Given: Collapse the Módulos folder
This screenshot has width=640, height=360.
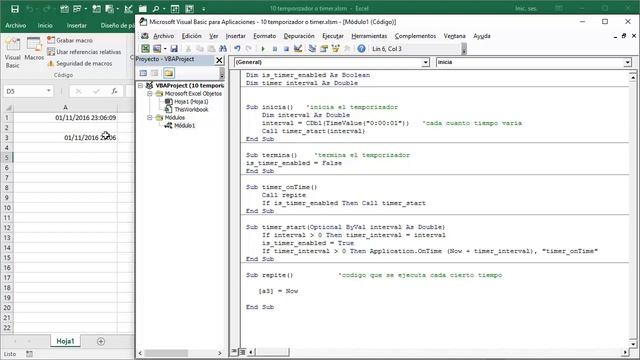Looking at the screenshot, I should (x=149, y=118).
